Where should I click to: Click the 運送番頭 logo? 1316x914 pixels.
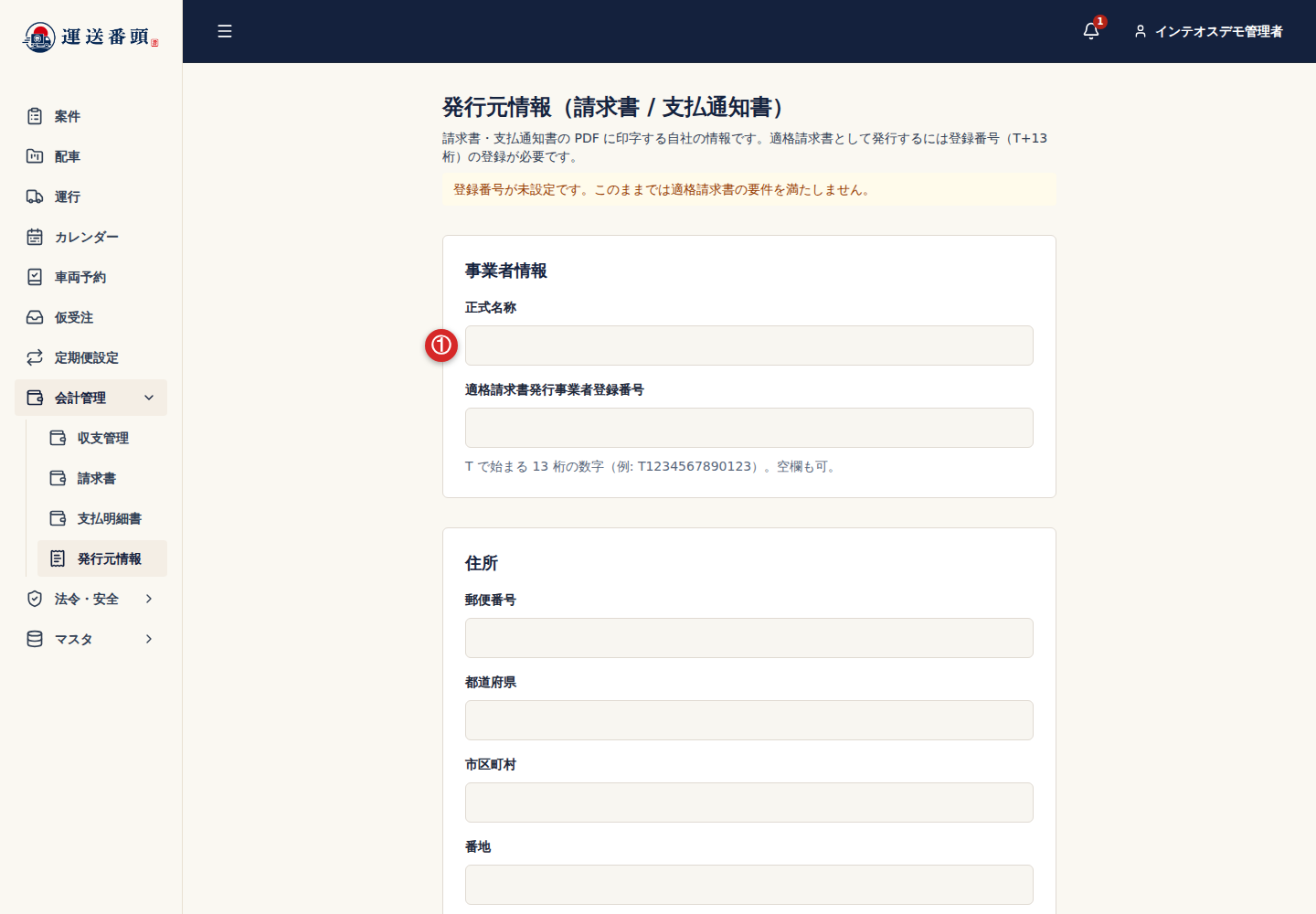tap(90, 37)
